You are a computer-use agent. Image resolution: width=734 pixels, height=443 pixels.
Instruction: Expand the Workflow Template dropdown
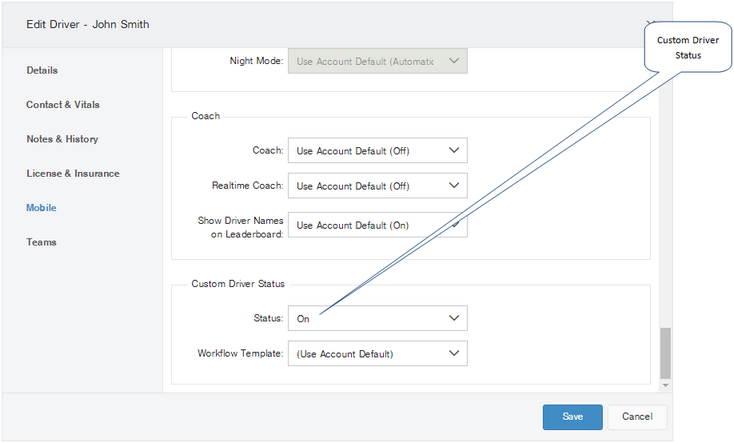coord(377,353)
